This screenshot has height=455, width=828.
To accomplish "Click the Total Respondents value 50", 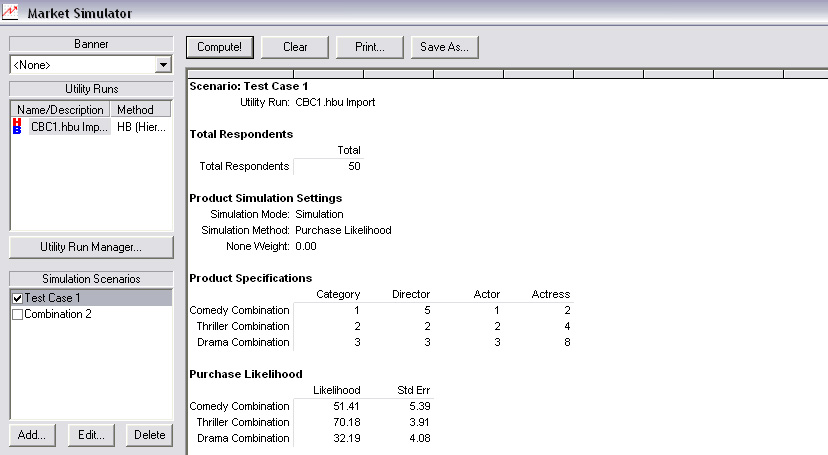I will (354, 166).
